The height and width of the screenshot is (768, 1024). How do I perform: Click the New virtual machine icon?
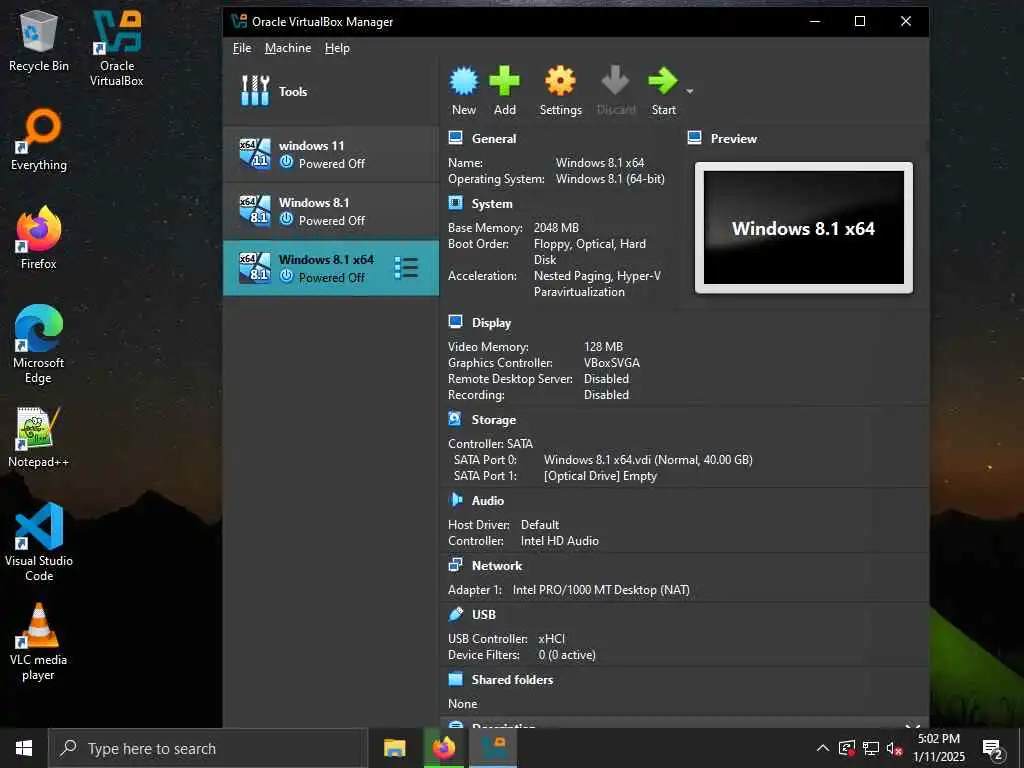click(x=464, y=81)
